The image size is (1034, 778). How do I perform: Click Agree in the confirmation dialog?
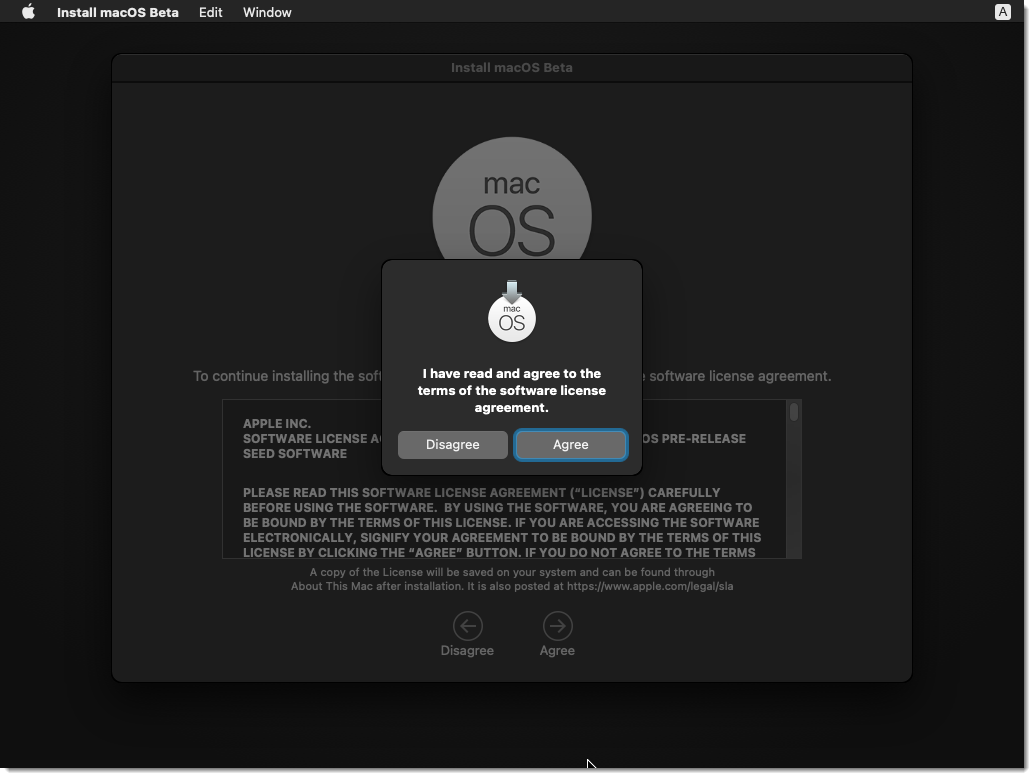(570, 444)
